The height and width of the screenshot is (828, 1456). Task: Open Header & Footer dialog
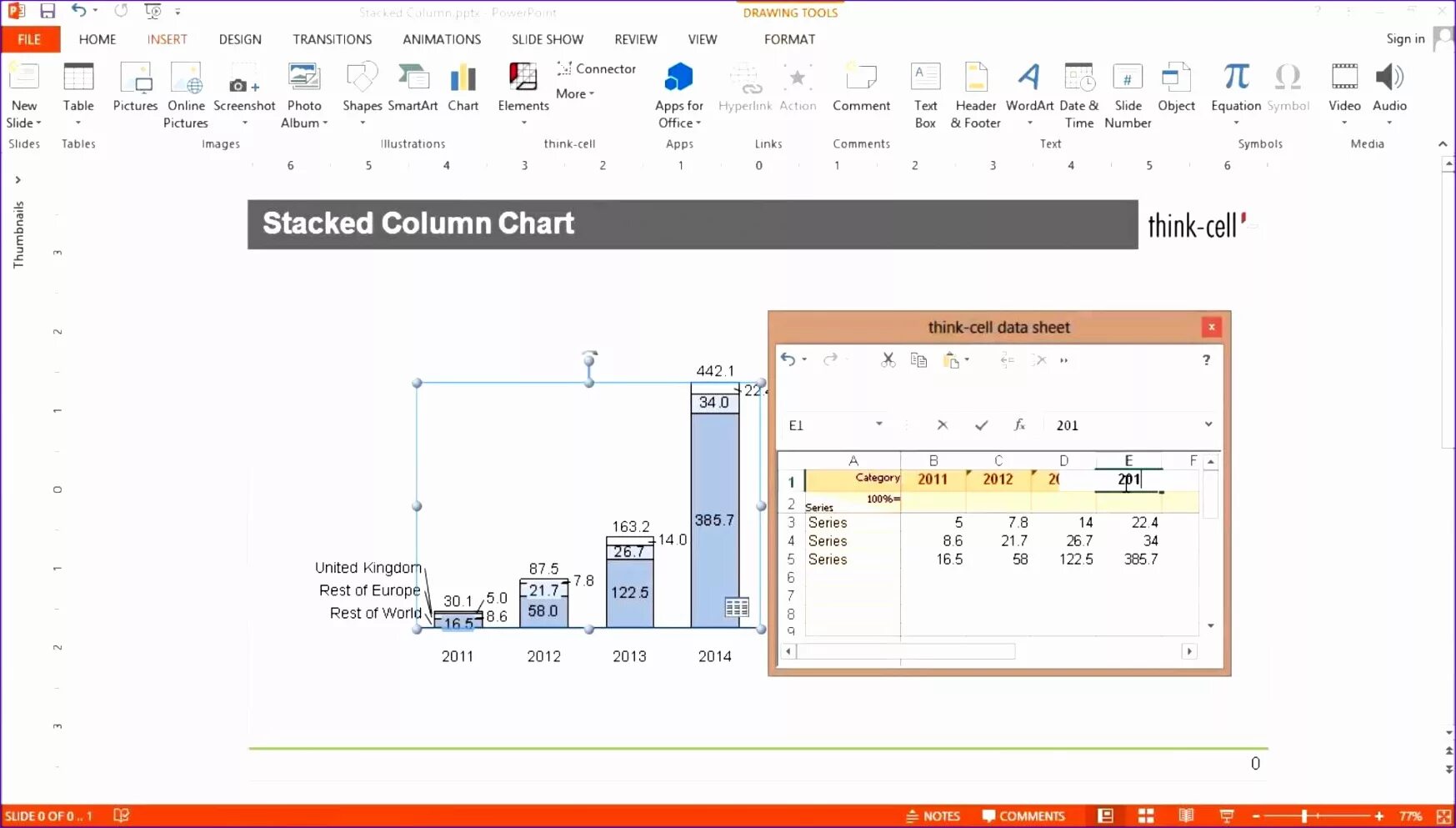pos(976,78)
